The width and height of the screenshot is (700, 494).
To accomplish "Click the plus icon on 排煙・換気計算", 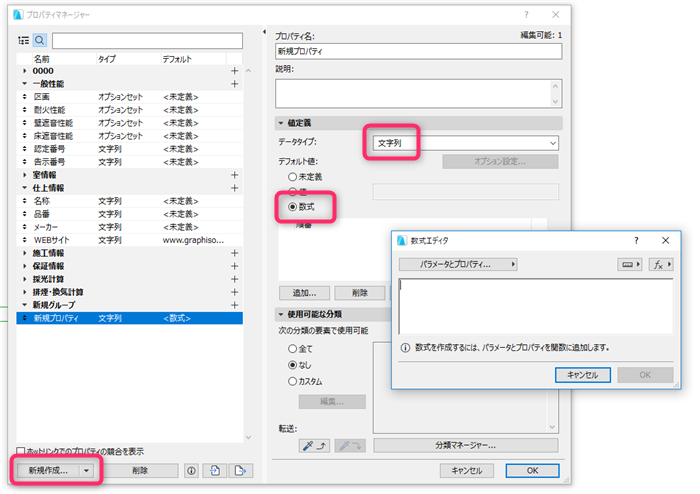I will coord(234,292).
